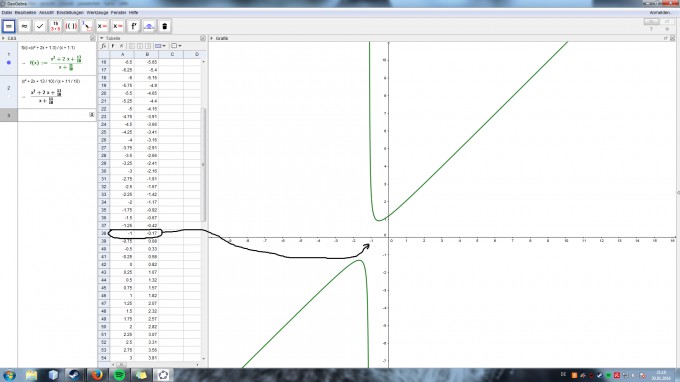Image resolution: width=680 pixels, height=382 pixels.
Task: Select column C header in spreadsheet
Action: pos(172,54)
